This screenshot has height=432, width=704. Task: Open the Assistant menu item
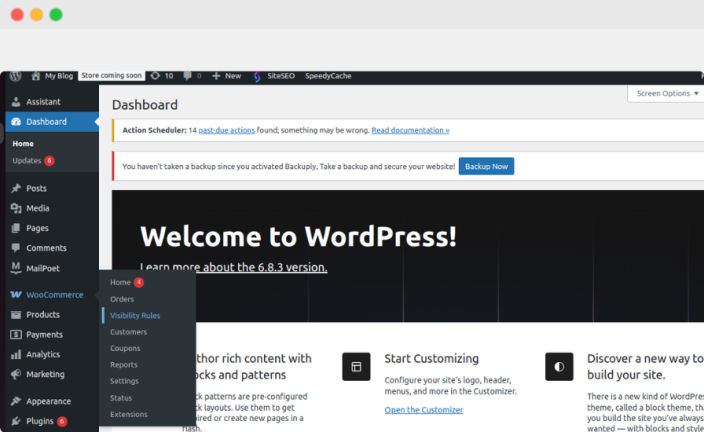tap(43, 101)
